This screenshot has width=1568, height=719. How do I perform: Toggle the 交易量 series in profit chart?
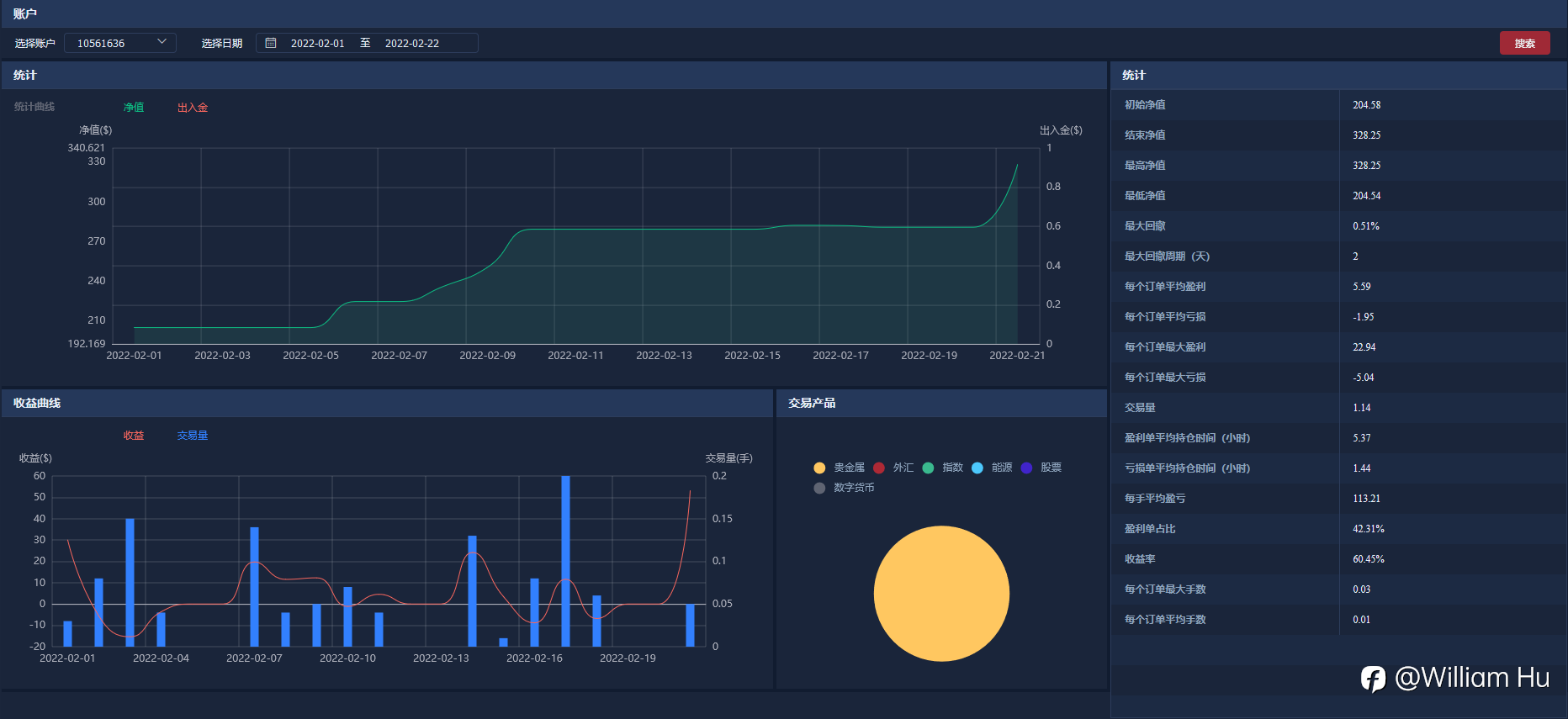click(193, 436)
